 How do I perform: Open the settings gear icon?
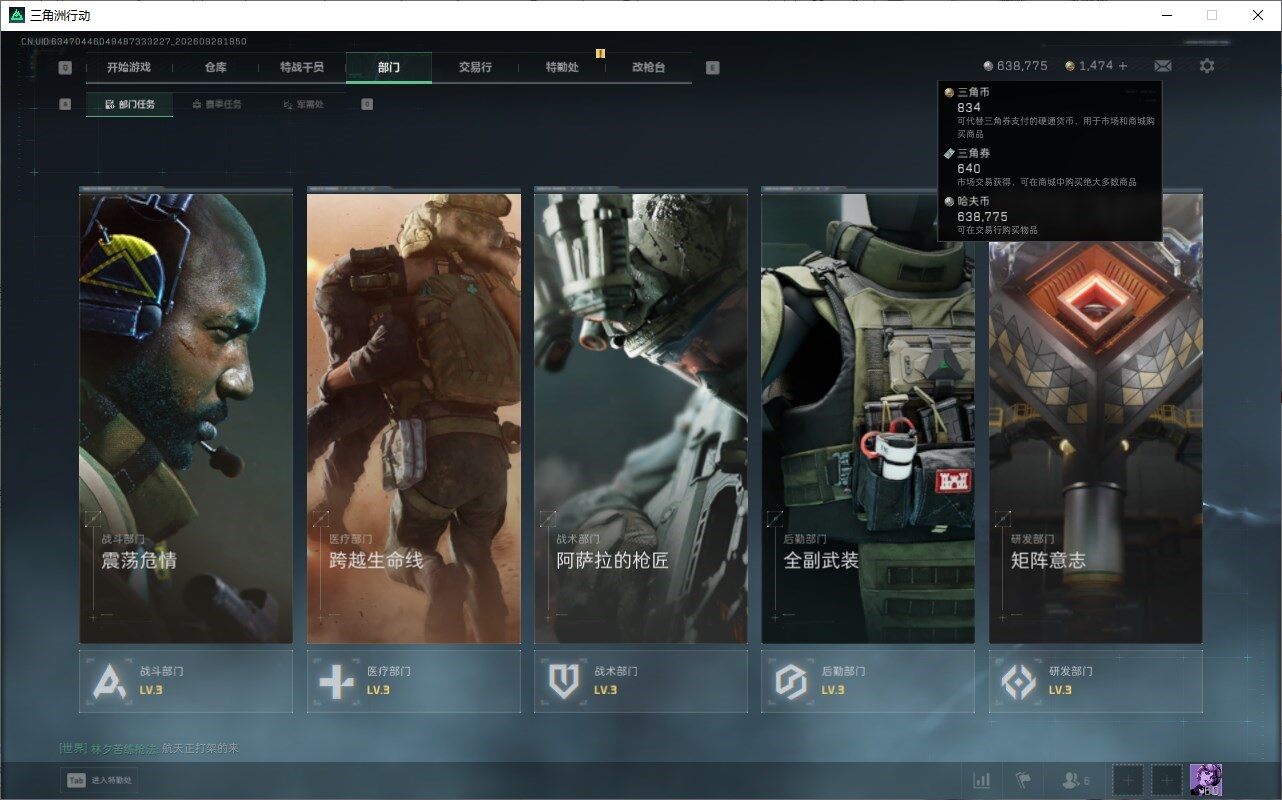coord(1207,66)
